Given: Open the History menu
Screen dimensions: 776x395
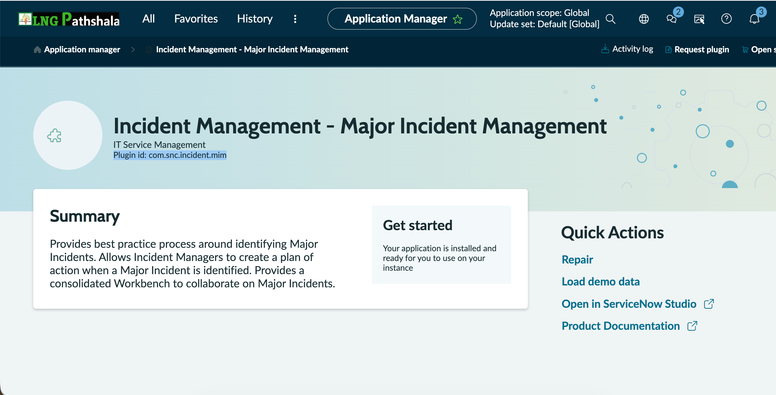Looking at the screenshot, I should point(254,19).
